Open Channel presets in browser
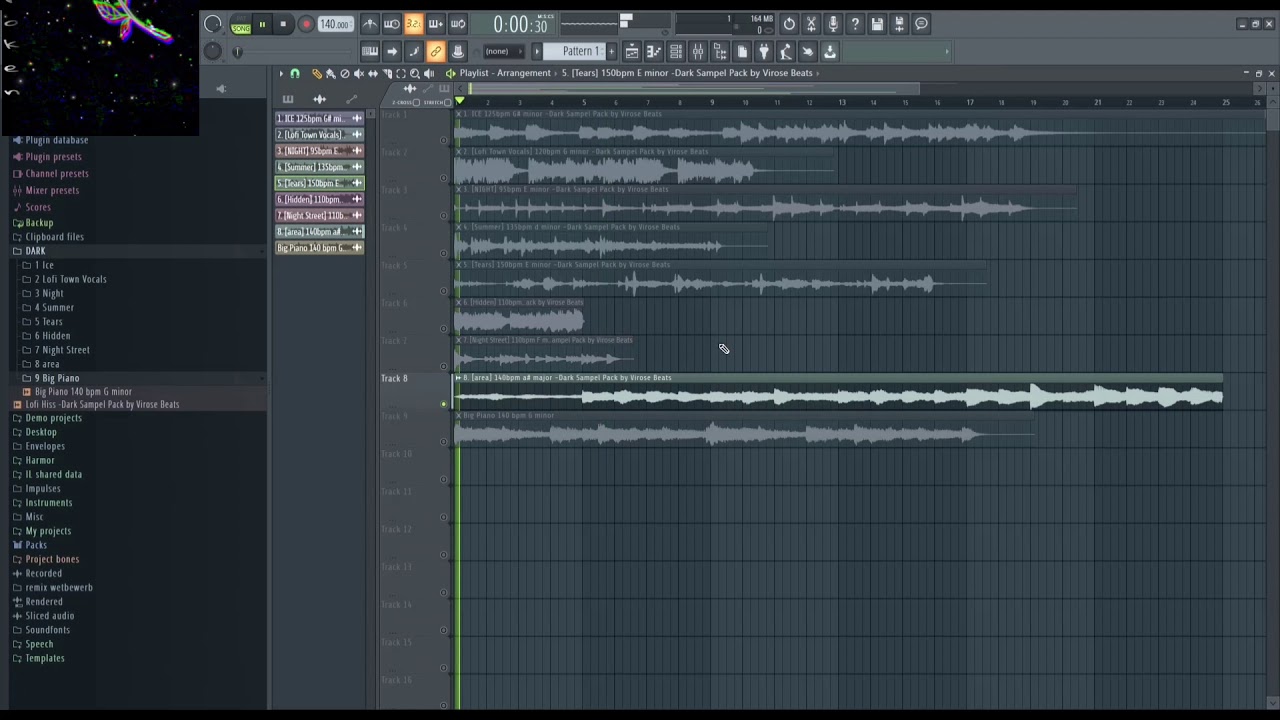Image resolution: width=1280 pixels, height=720 pixels. coord(57,174)
